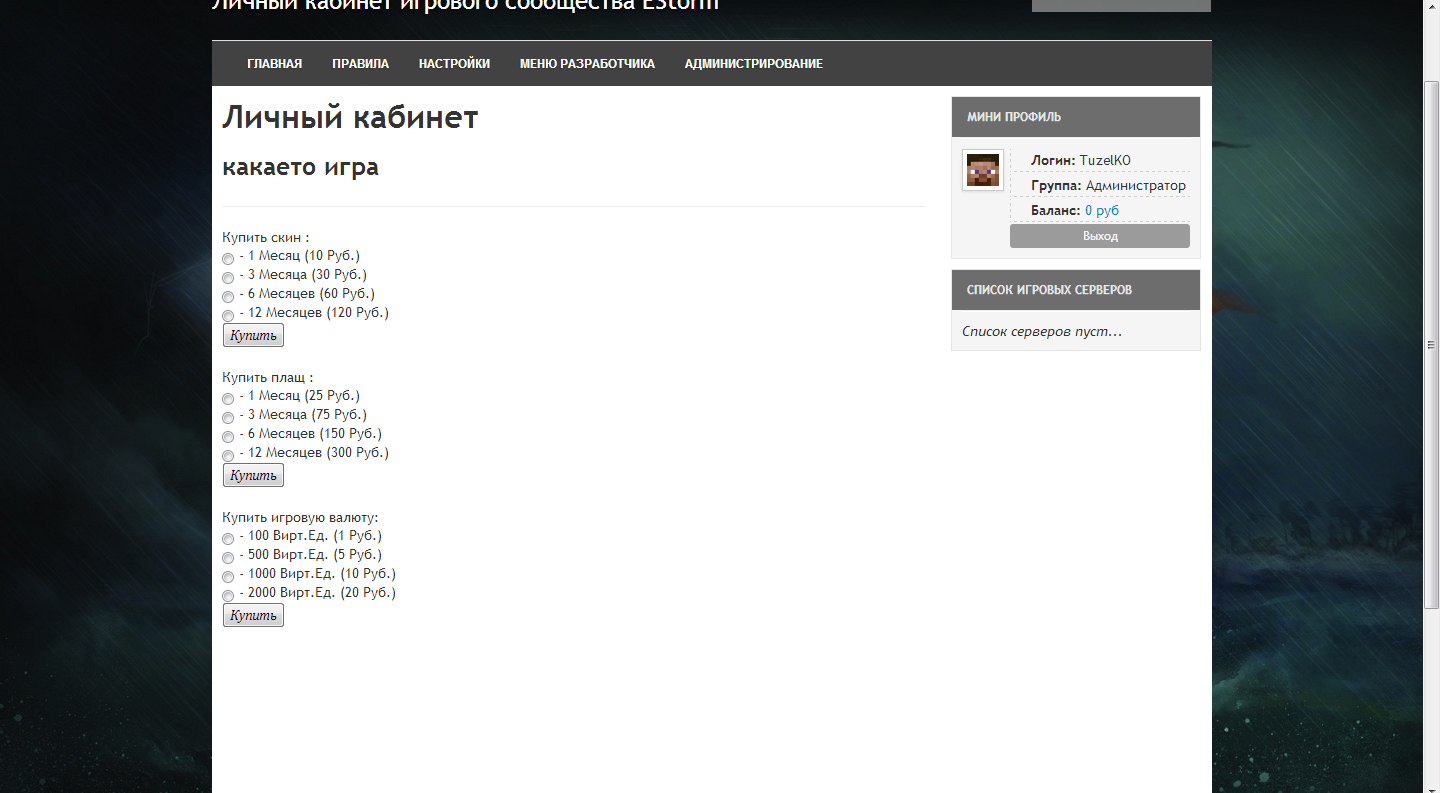Open МЕНЮ РАЗРАБОТЧИКА in the navigation bar
Image resolution: width=1440 pixels, height=793 pixels.
point(587,64)
